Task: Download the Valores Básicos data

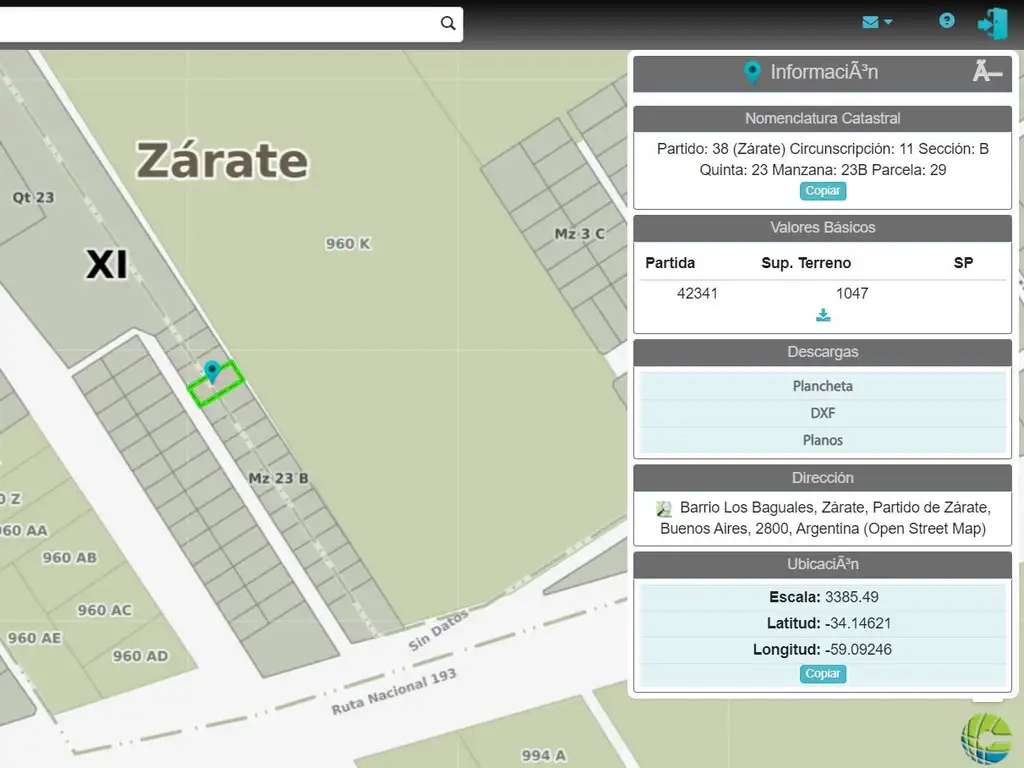Action: tap(823, 315)
